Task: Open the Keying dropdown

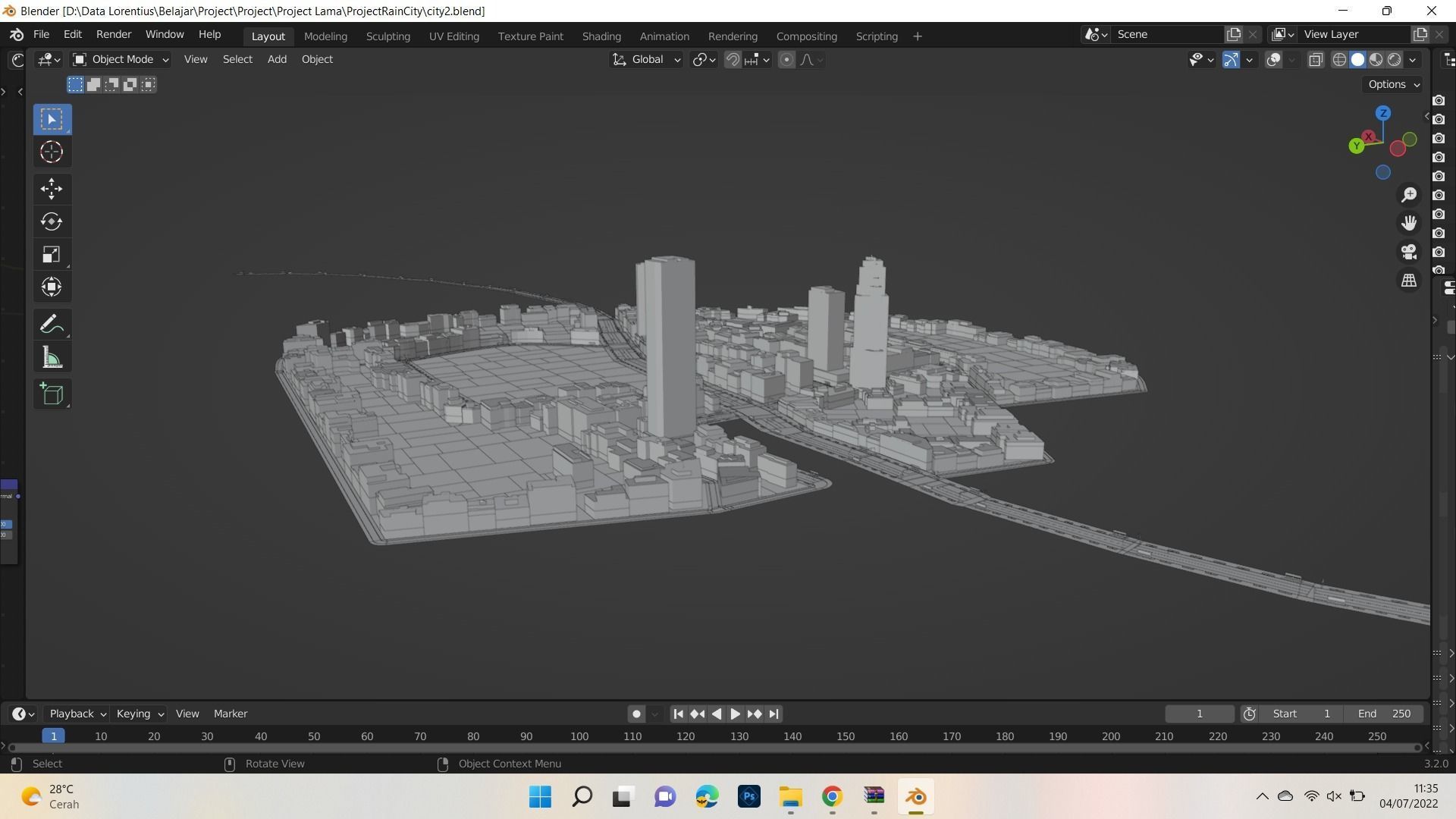Action: (x=140, y=714)
